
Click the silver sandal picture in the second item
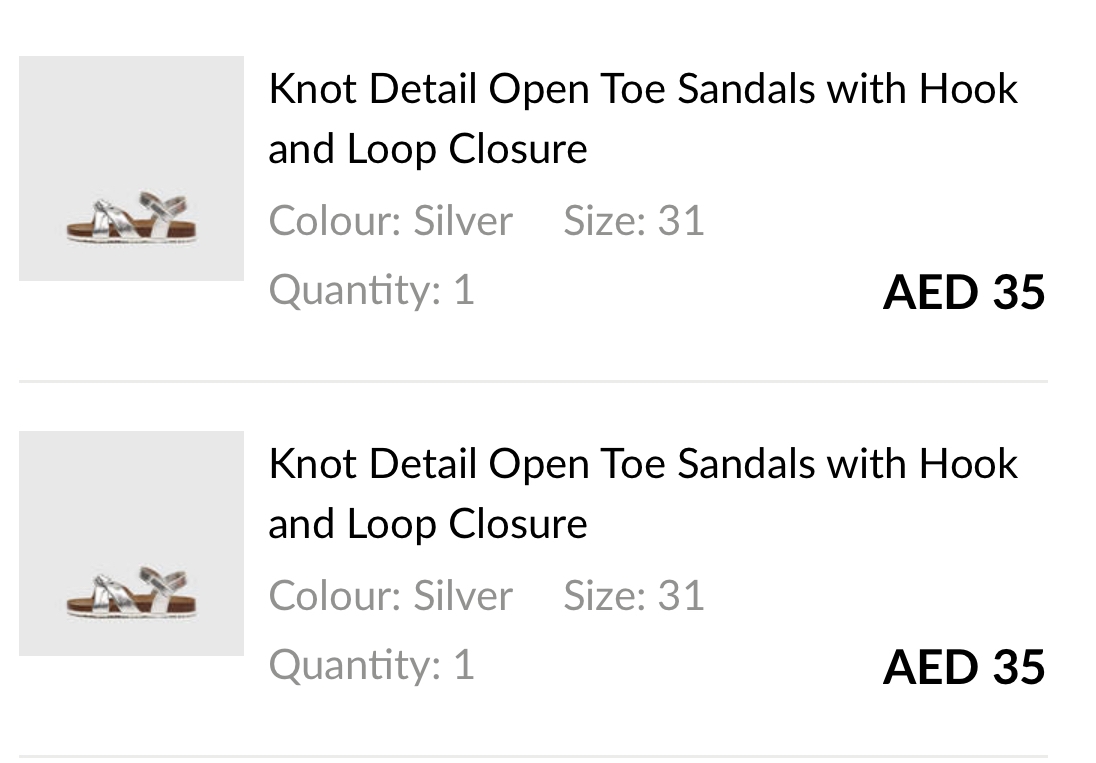tap(131, 592)
